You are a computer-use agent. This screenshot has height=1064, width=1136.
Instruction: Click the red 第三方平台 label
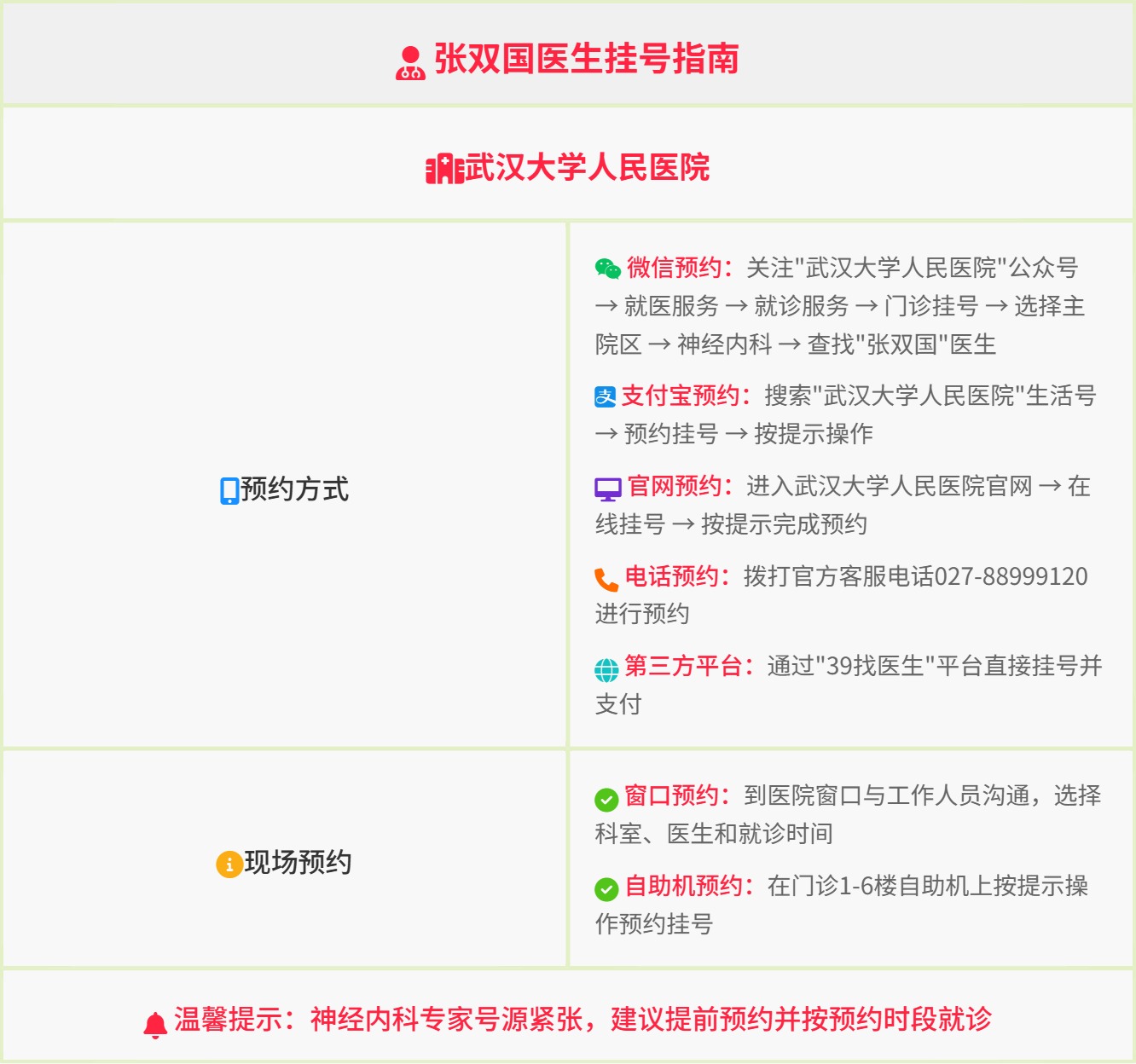click(x=689, y=666)
